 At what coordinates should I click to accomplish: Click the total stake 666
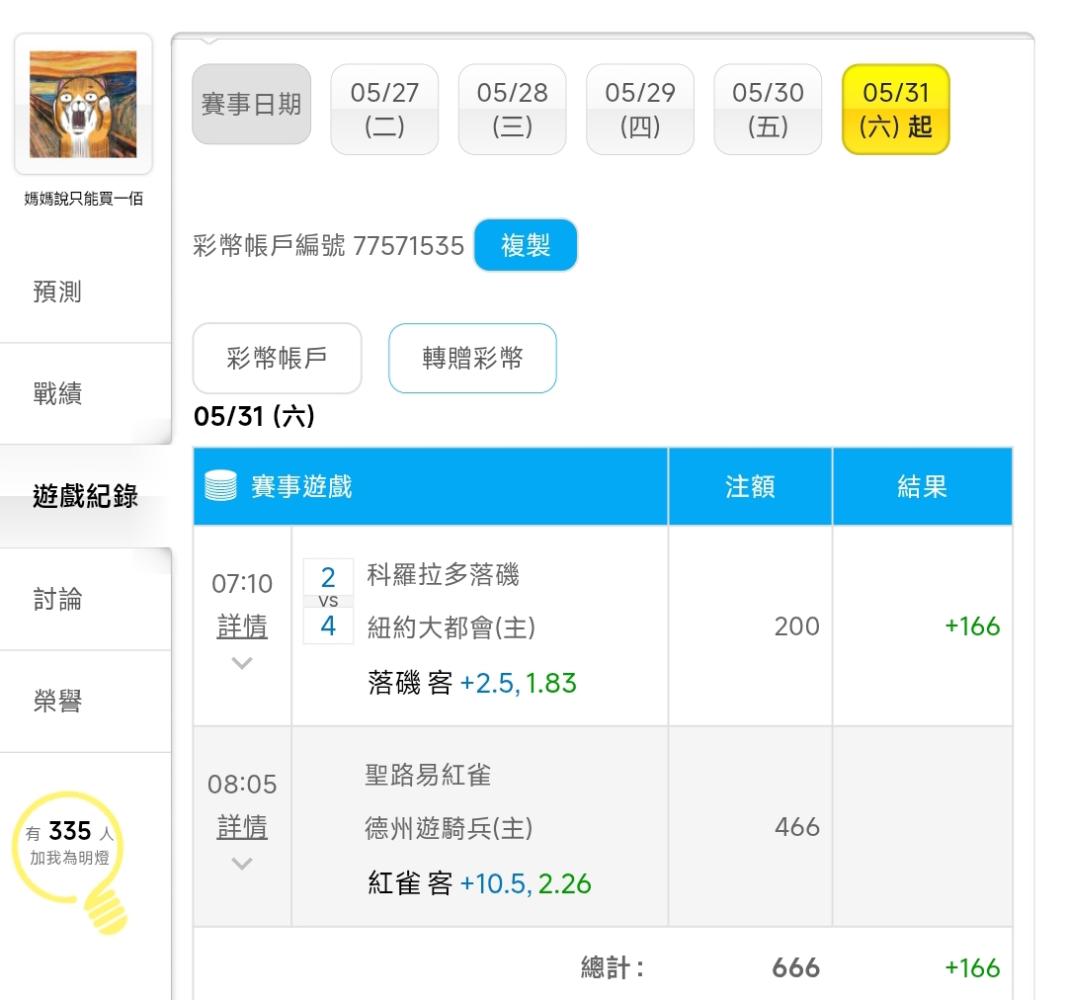[795, 967]
